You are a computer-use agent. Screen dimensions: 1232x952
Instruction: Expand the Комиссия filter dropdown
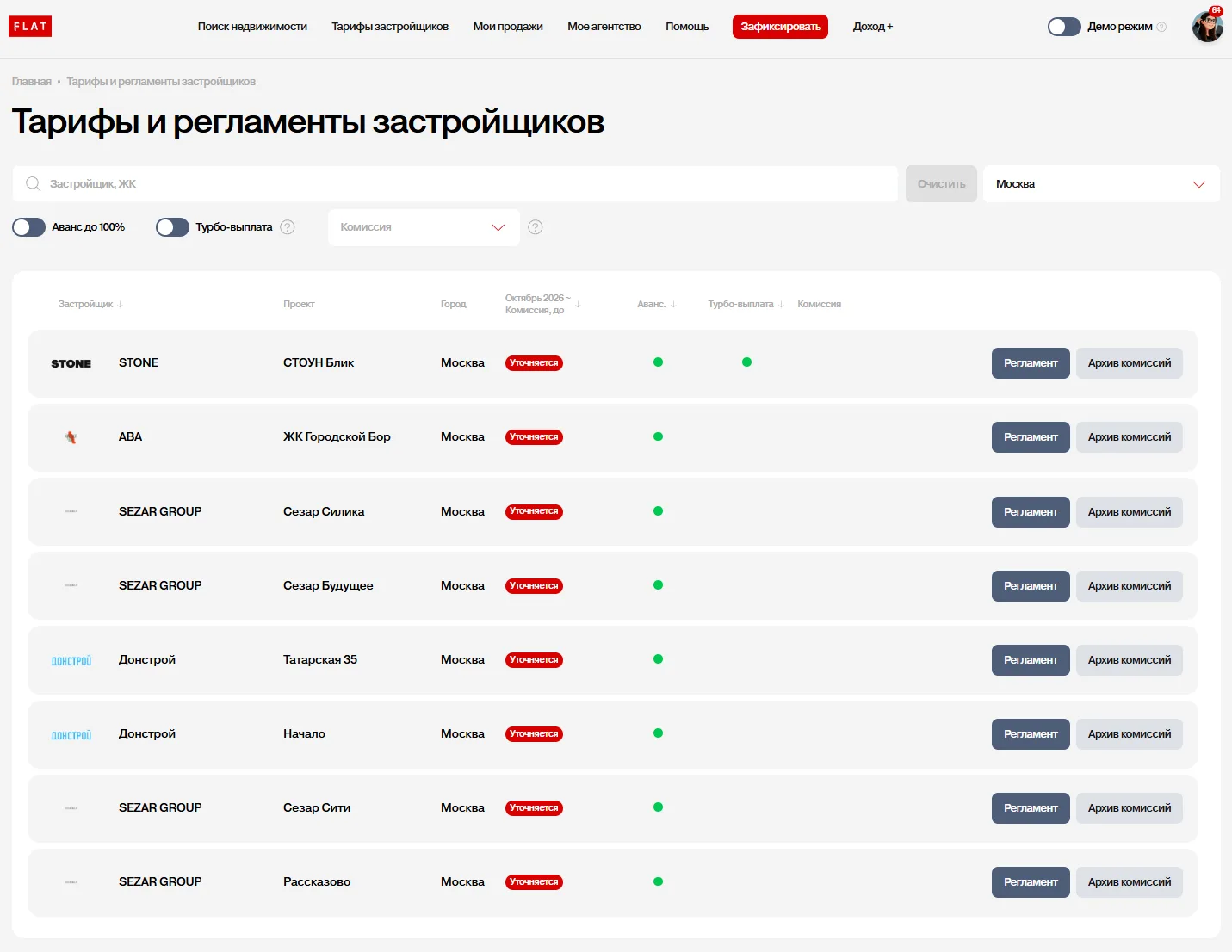pyautogui.click(x=424, y=227)
